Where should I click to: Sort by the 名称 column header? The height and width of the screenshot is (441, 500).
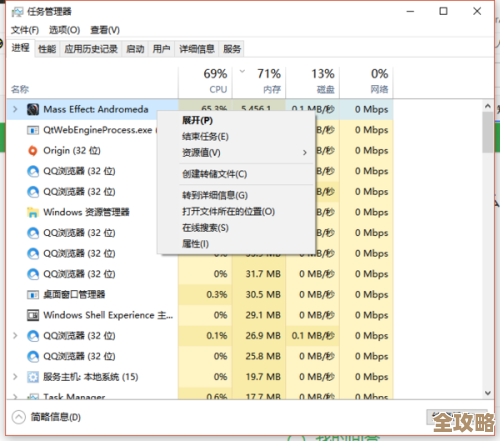pos(92,82)
